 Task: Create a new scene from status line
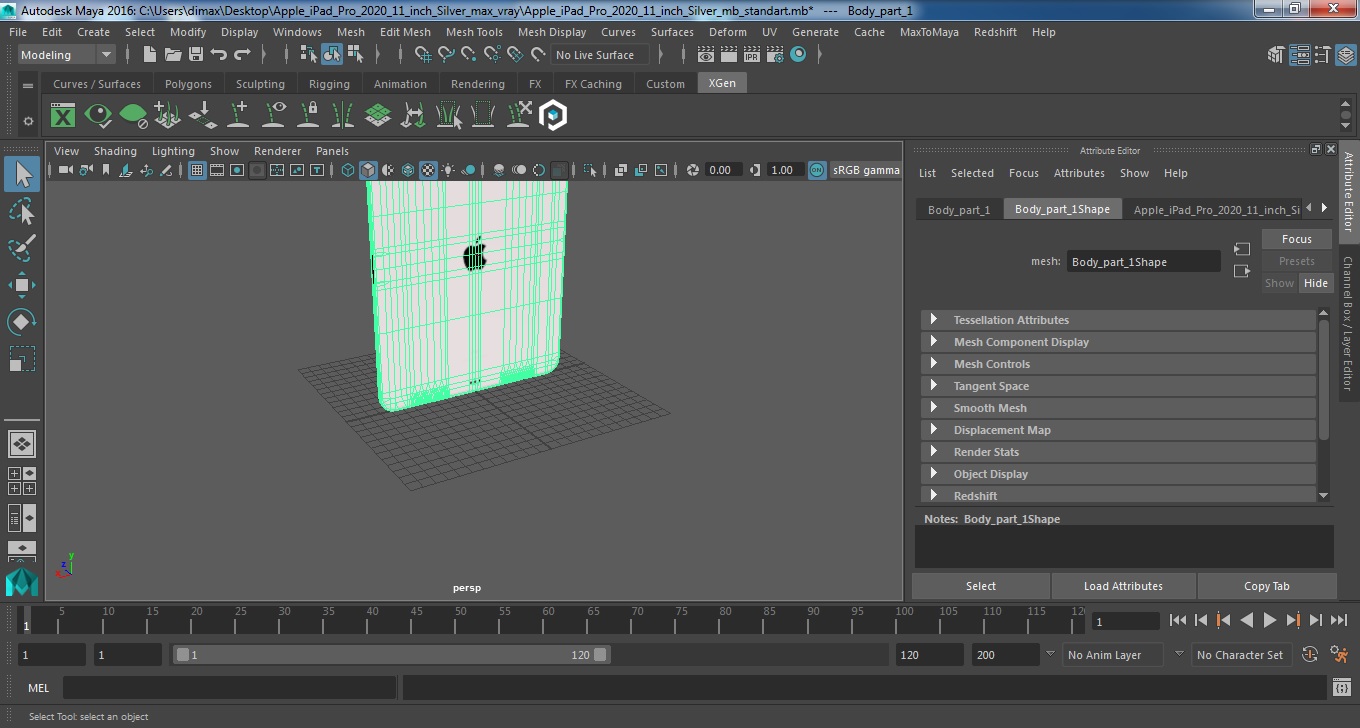(x=150, y=55)
